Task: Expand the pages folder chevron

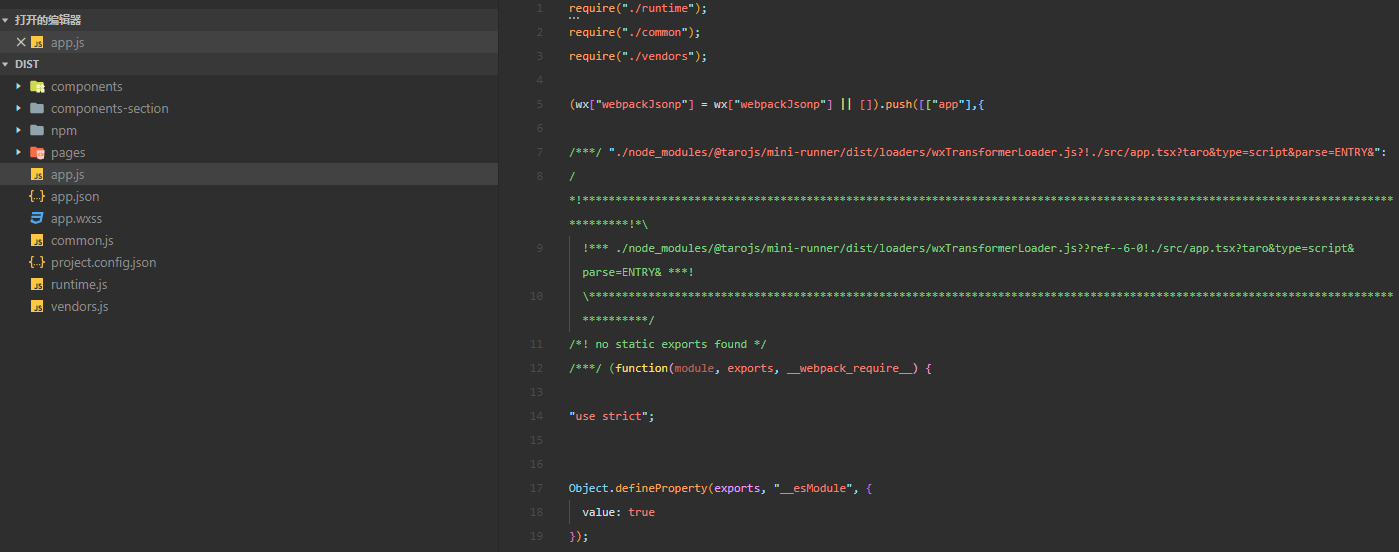Action: click(19, 152)
